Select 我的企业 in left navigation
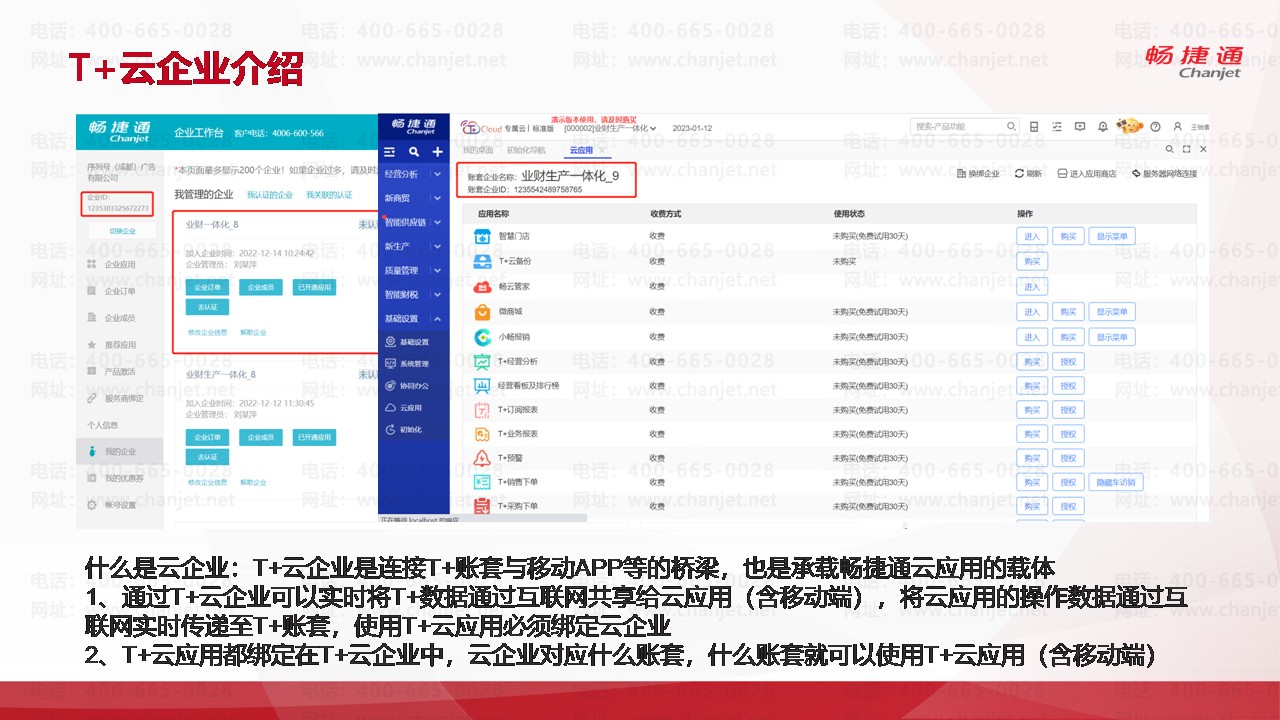The width and height of the screenshot is (1280, 720). (120, 452)
